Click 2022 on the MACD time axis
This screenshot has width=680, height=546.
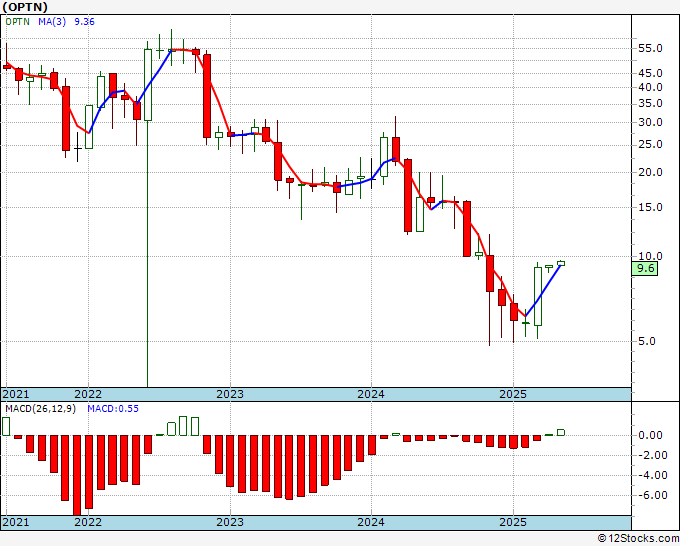click(x=88, y=522)
